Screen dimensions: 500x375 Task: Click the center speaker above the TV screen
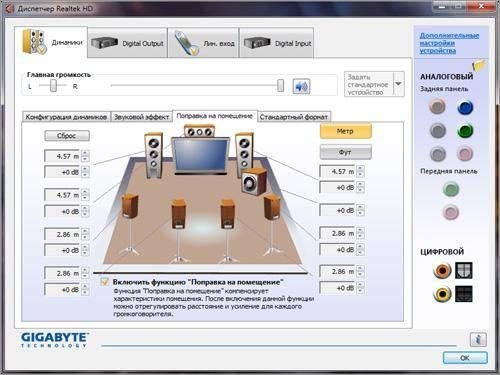click(x=199, y=131)
